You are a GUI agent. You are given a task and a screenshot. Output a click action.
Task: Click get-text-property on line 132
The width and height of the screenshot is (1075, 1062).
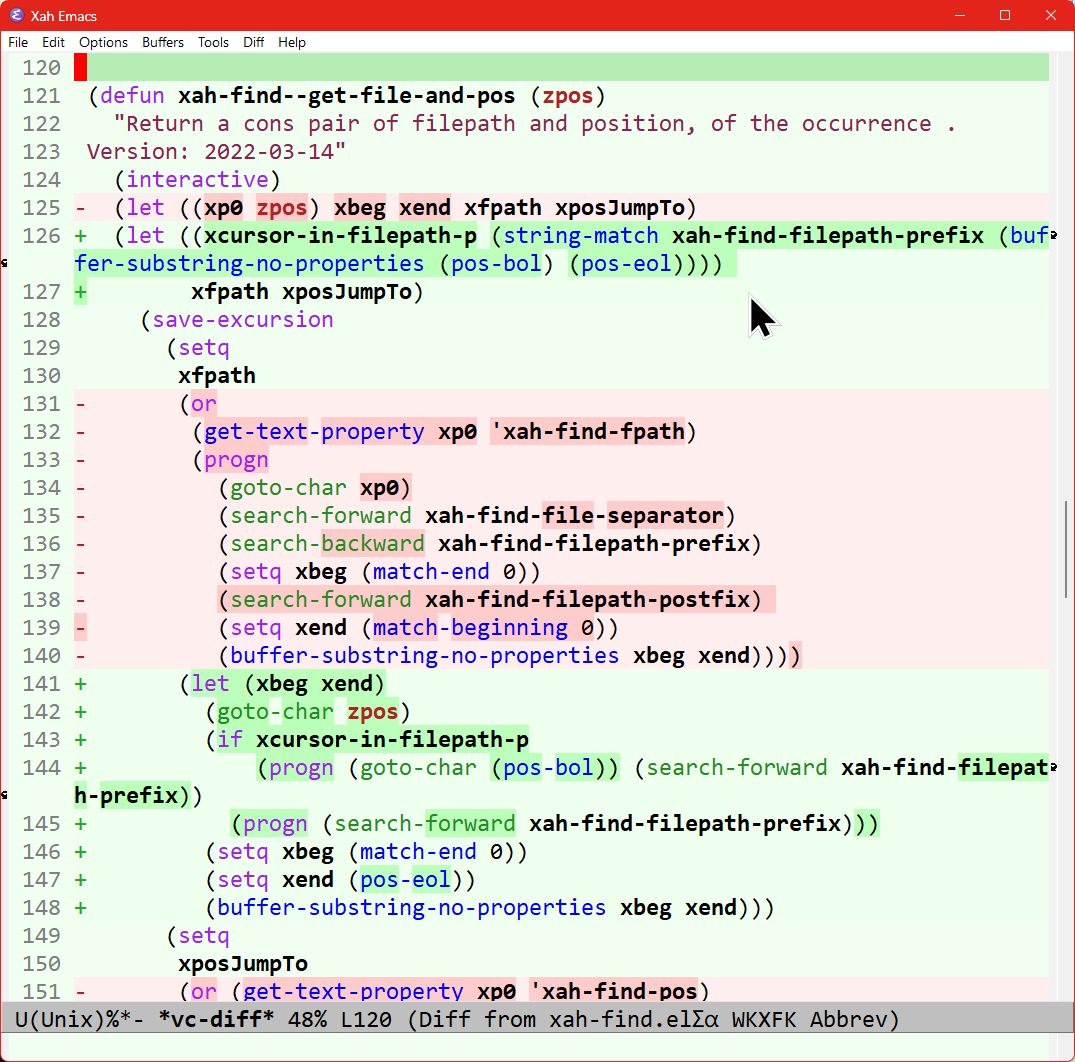pos(314,432)
